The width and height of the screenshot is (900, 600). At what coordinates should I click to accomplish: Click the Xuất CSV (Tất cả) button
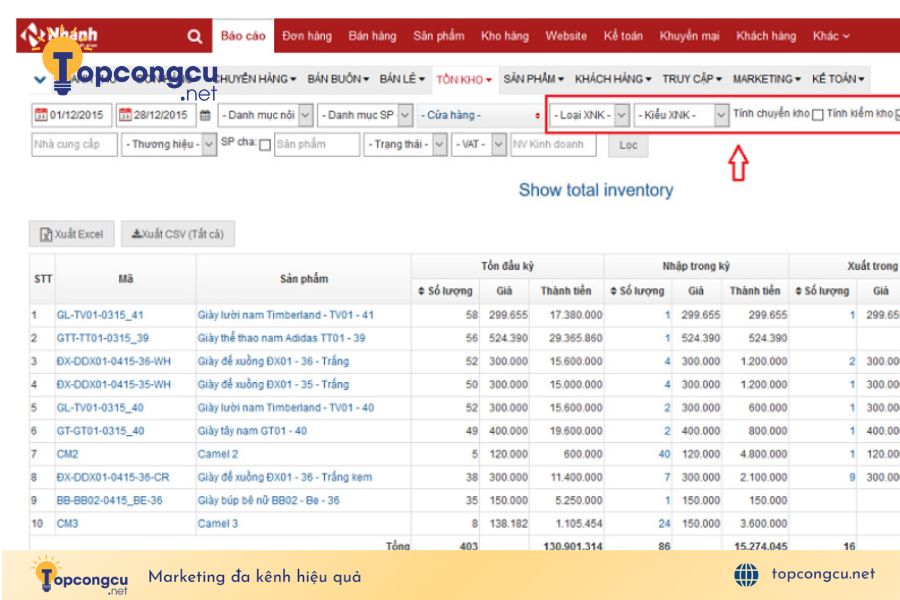178,234
